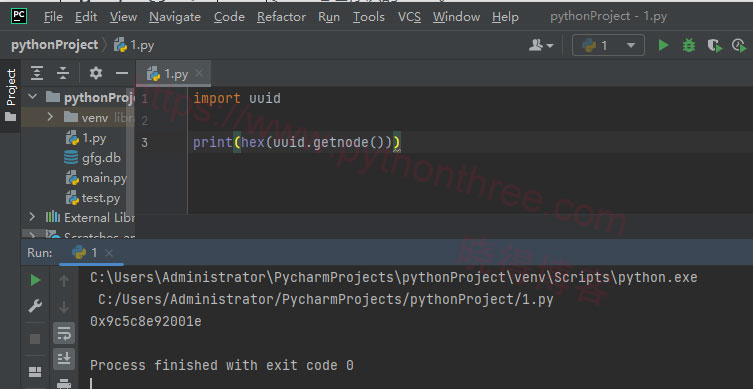Click the PyCharm logo icon

[18, 16]
